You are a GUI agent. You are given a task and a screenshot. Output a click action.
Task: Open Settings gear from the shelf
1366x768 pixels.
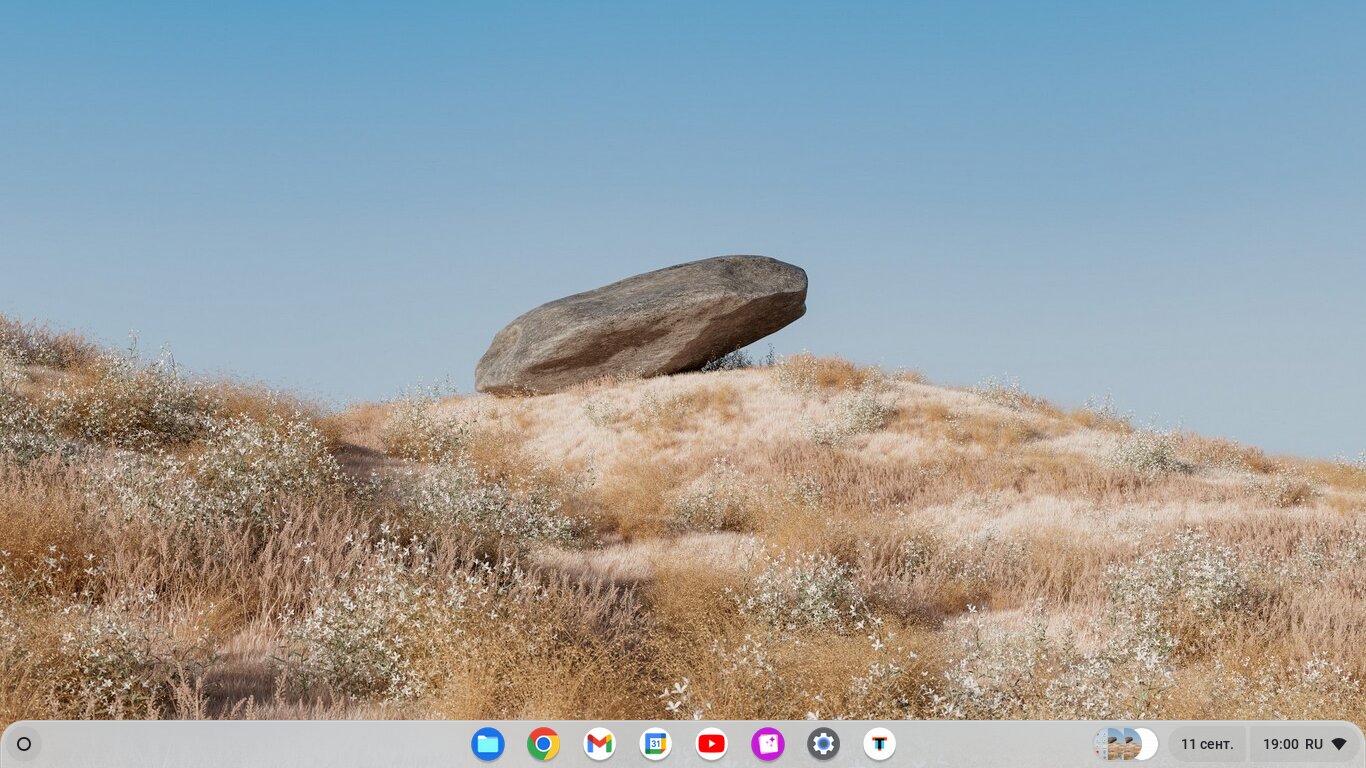click(824, 744)
